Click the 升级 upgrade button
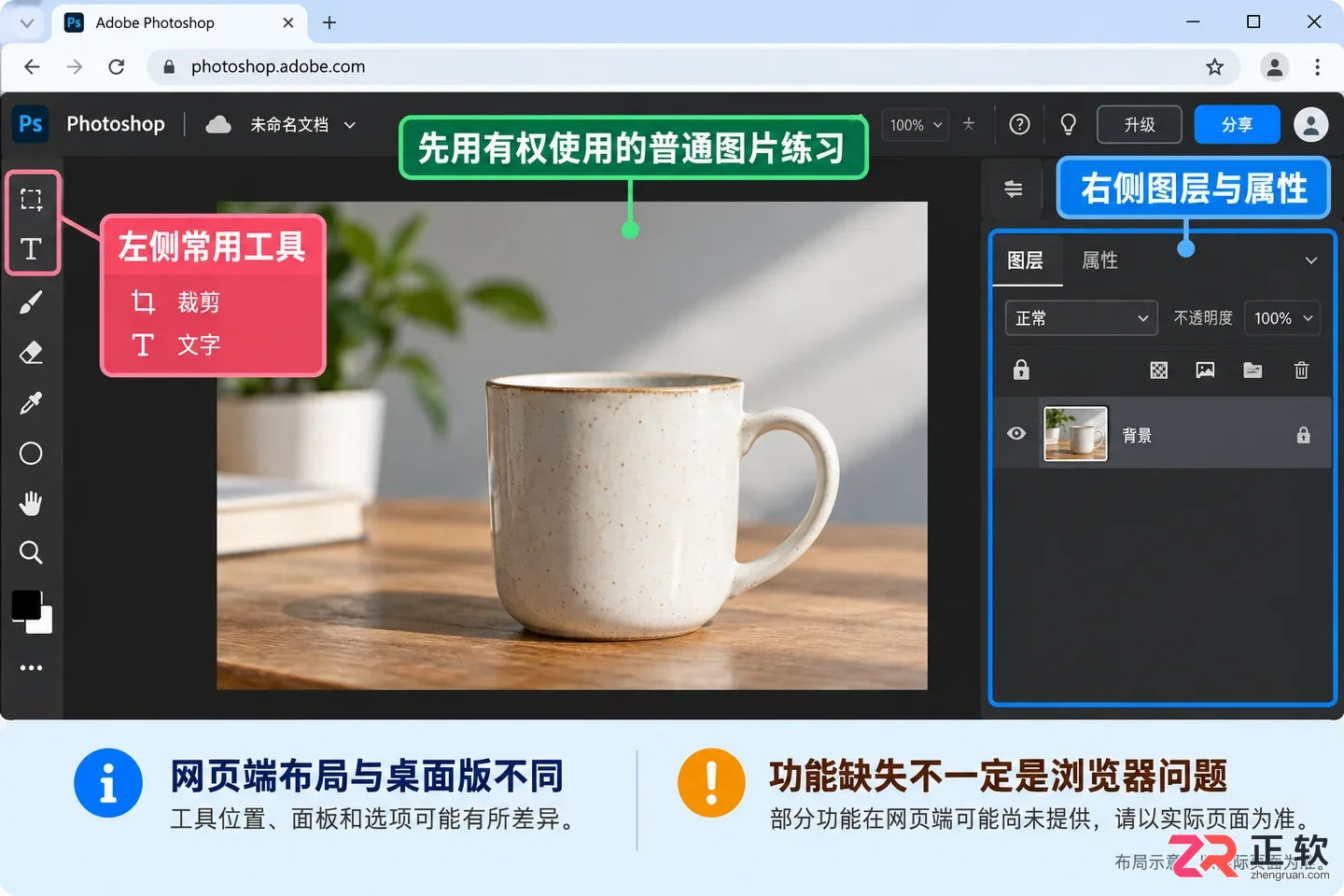Screen dimensions: 1344x896 tap(1140, 124)
